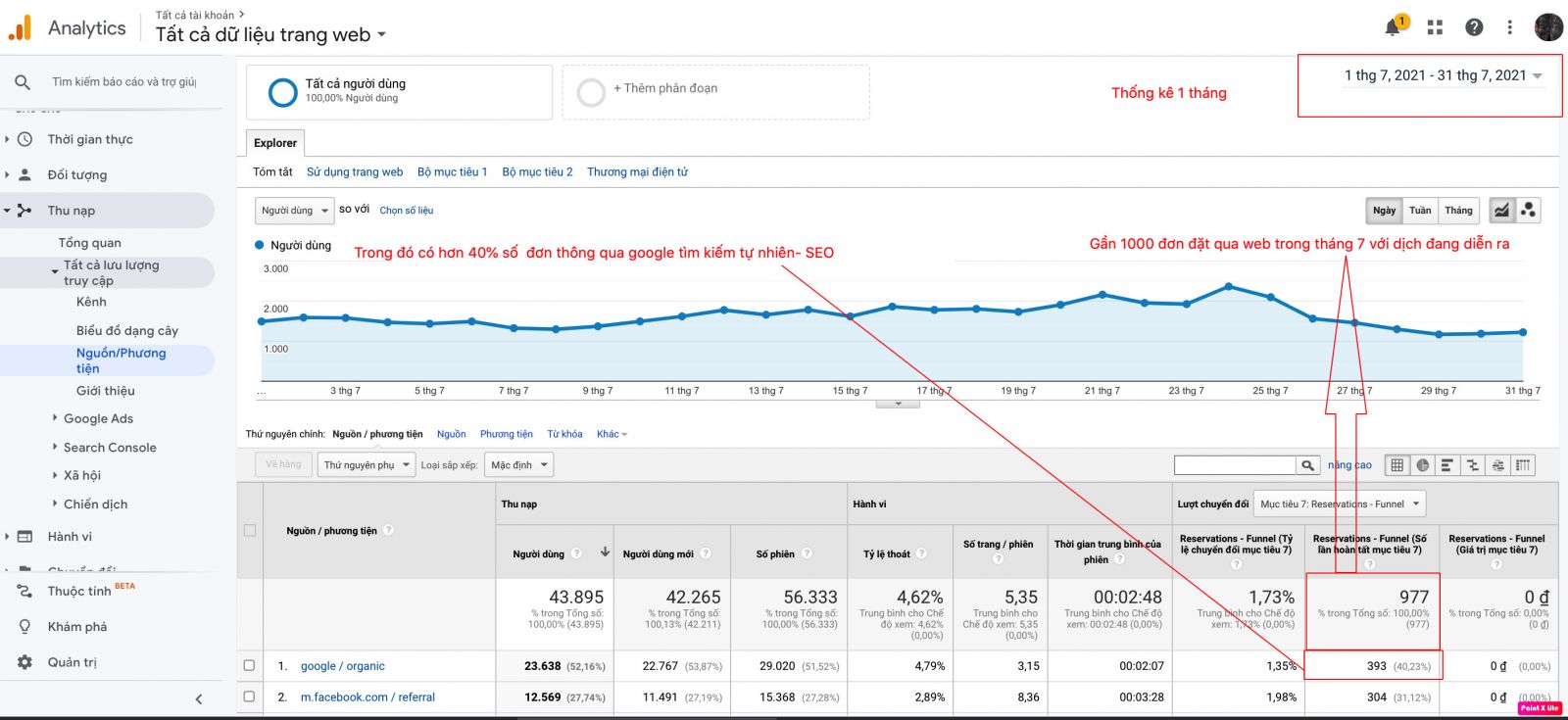Select the performance bar view icon

click(x=1447, y=465)
